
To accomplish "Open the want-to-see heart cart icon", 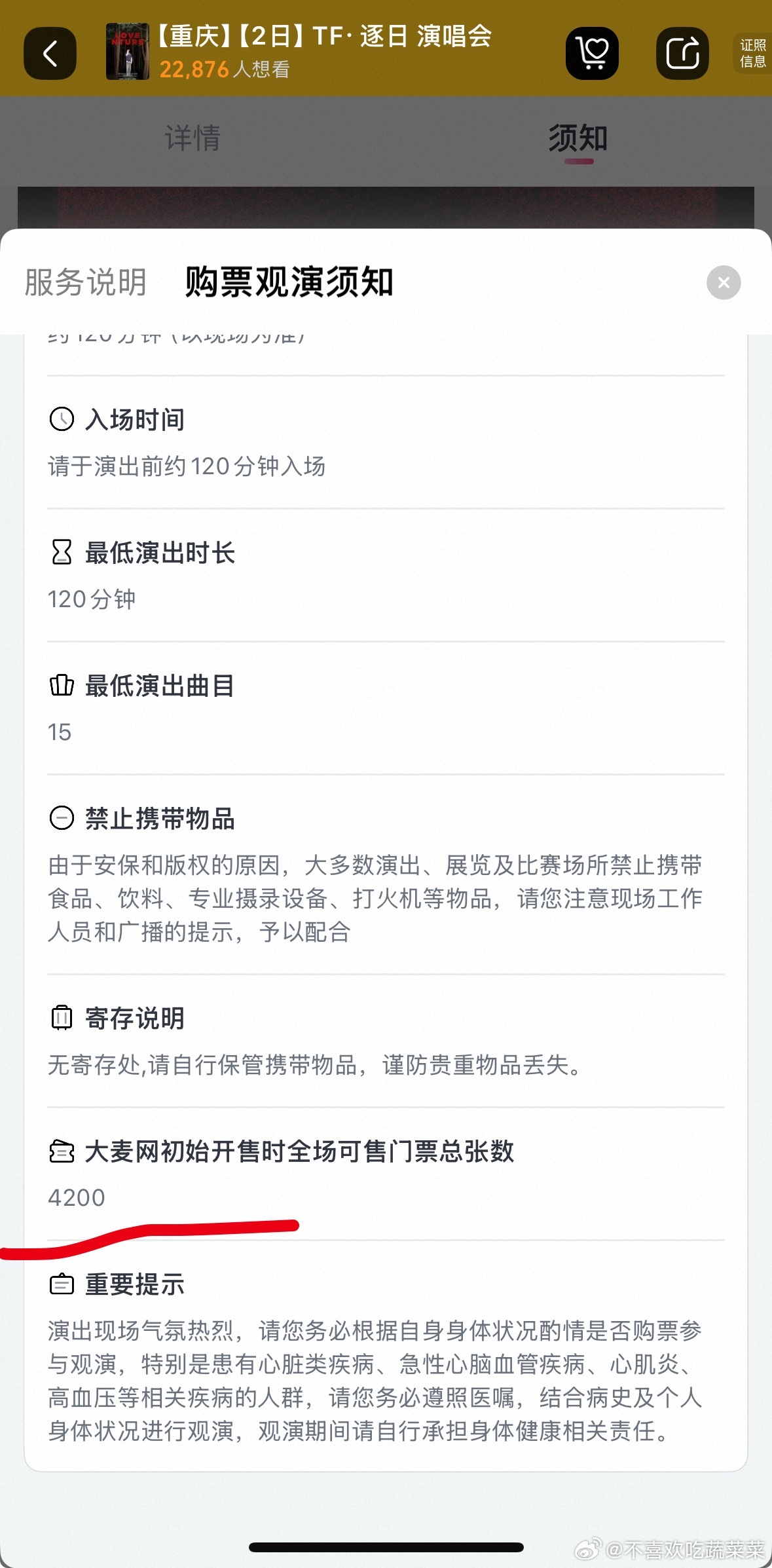I will tap(592, 54).
